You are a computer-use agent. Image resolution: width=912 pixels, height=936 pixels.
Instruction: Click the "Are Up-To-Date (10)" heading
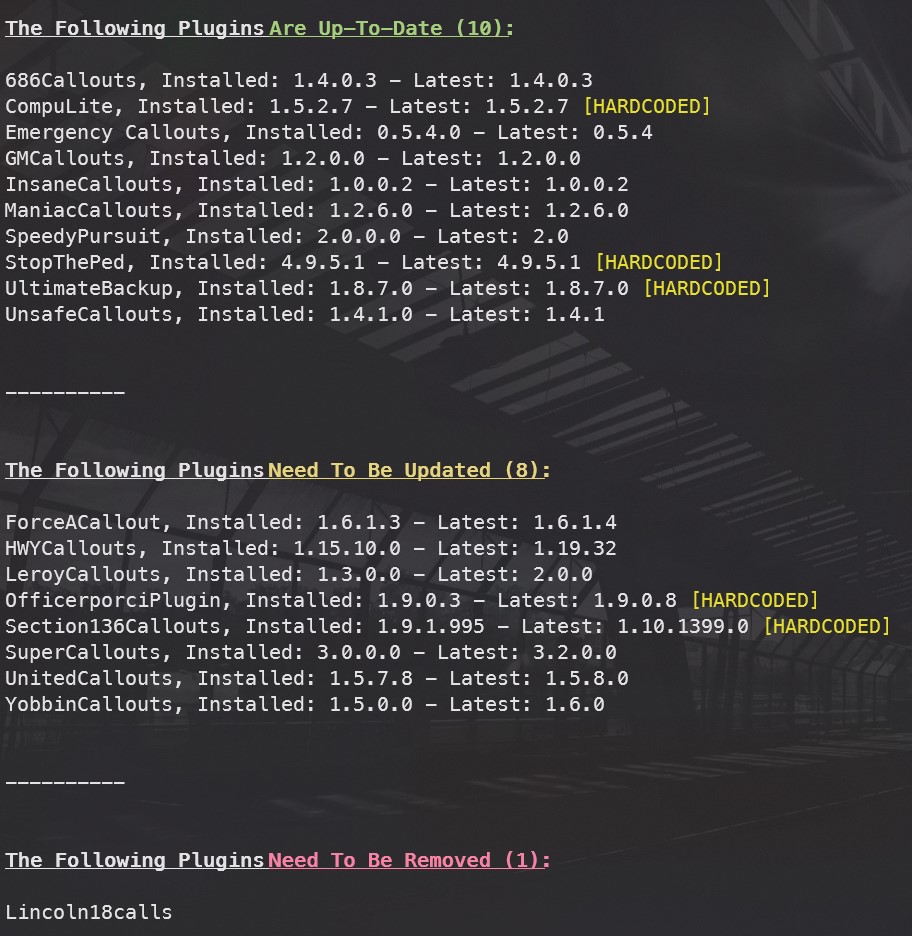[390, 28]
